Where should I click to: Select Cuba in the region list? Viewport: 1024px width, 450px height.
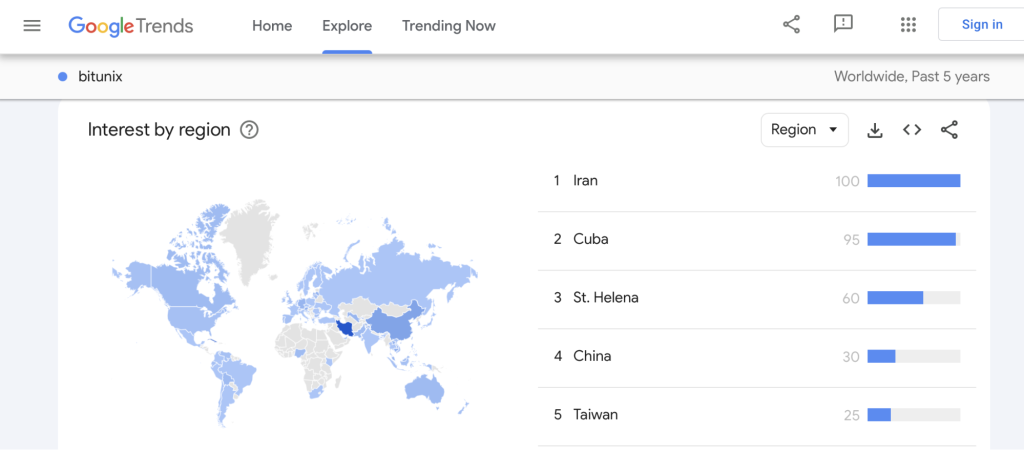(590, 239)
